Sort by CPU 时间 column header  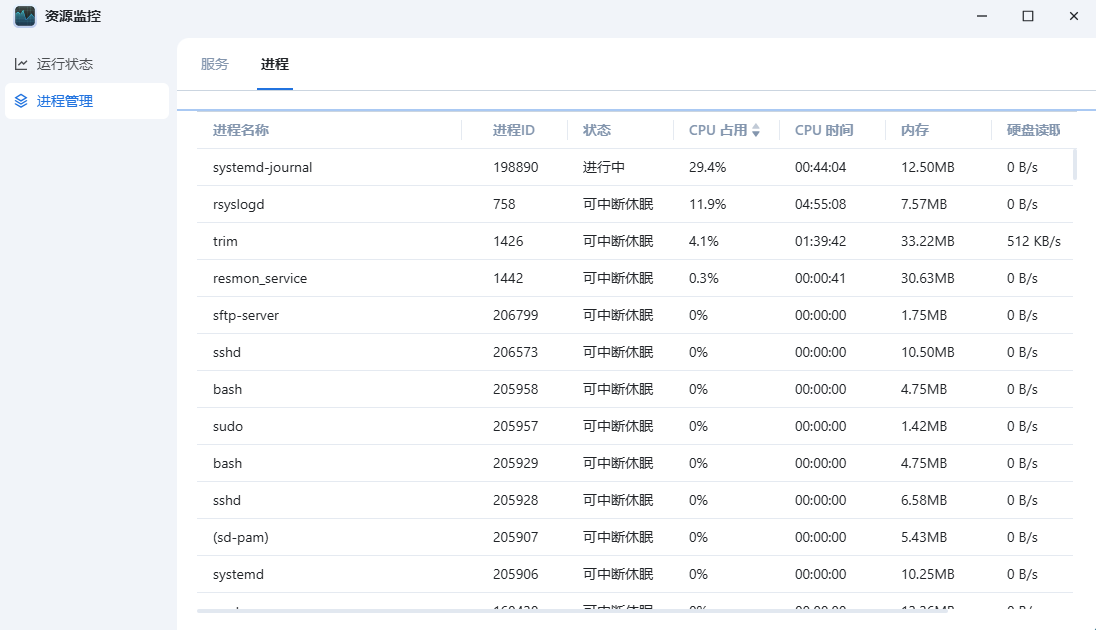(x=824, y=130)
